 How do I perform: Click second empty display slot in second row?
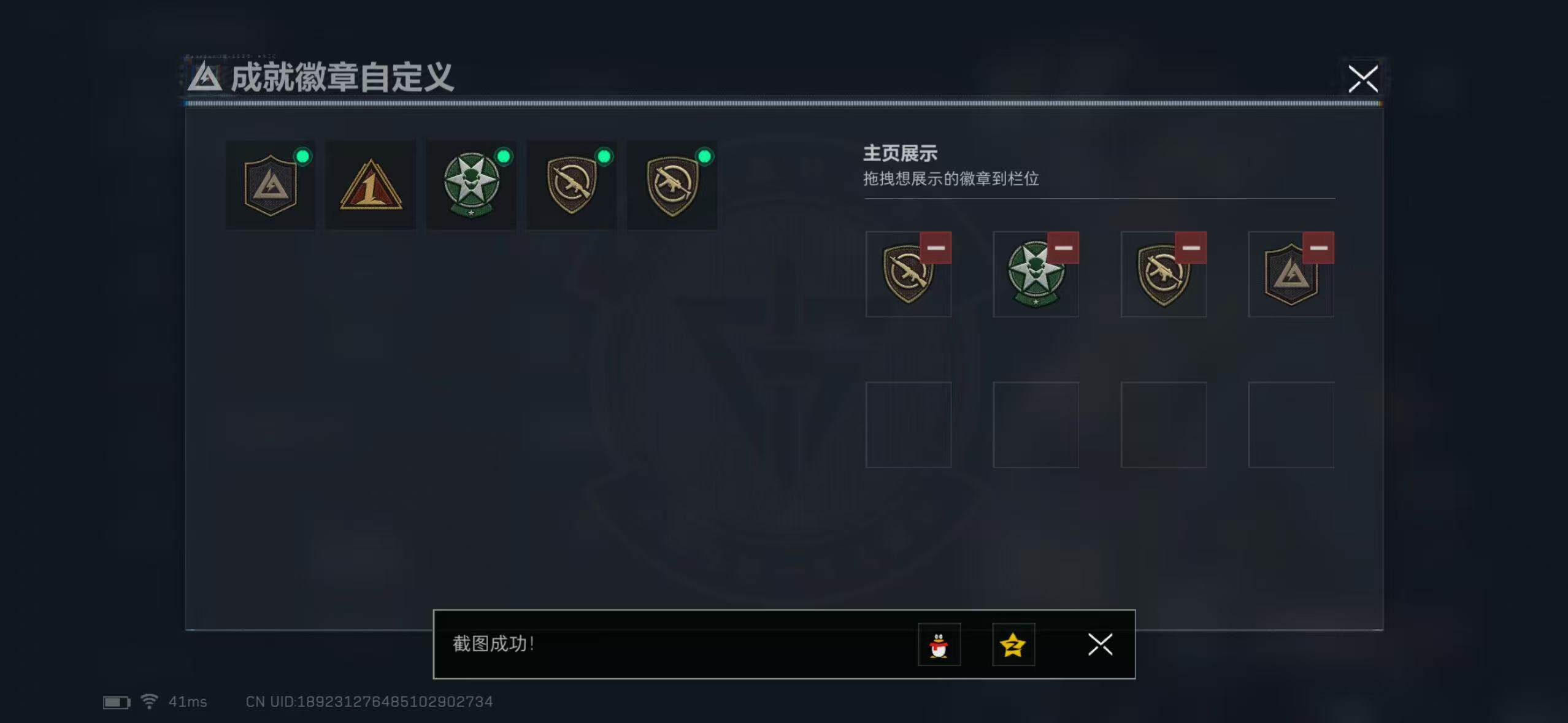click(x=1036, y=425)
